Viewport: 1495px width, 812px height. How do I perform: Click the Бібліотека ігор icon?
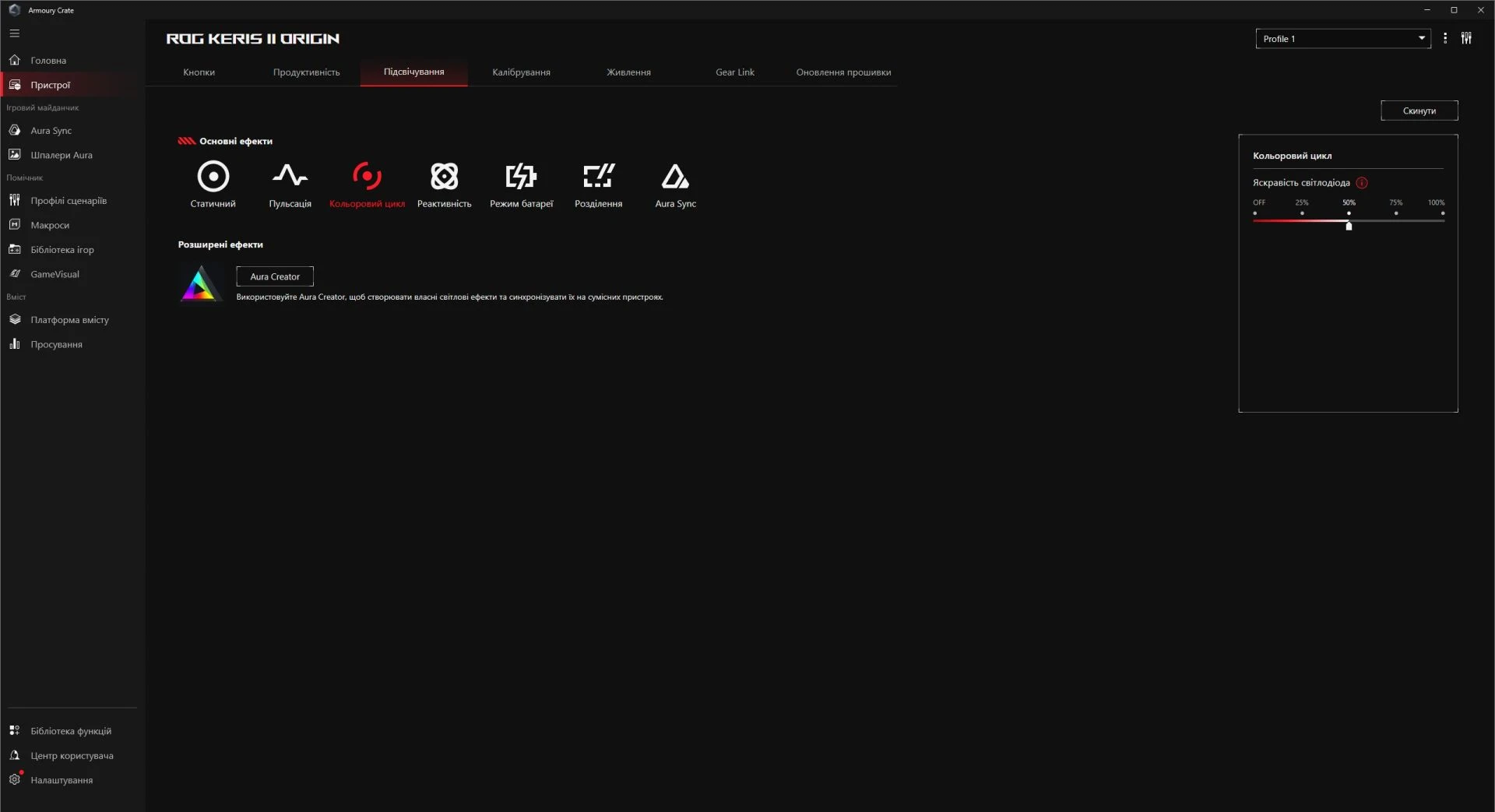click(15, 249)
